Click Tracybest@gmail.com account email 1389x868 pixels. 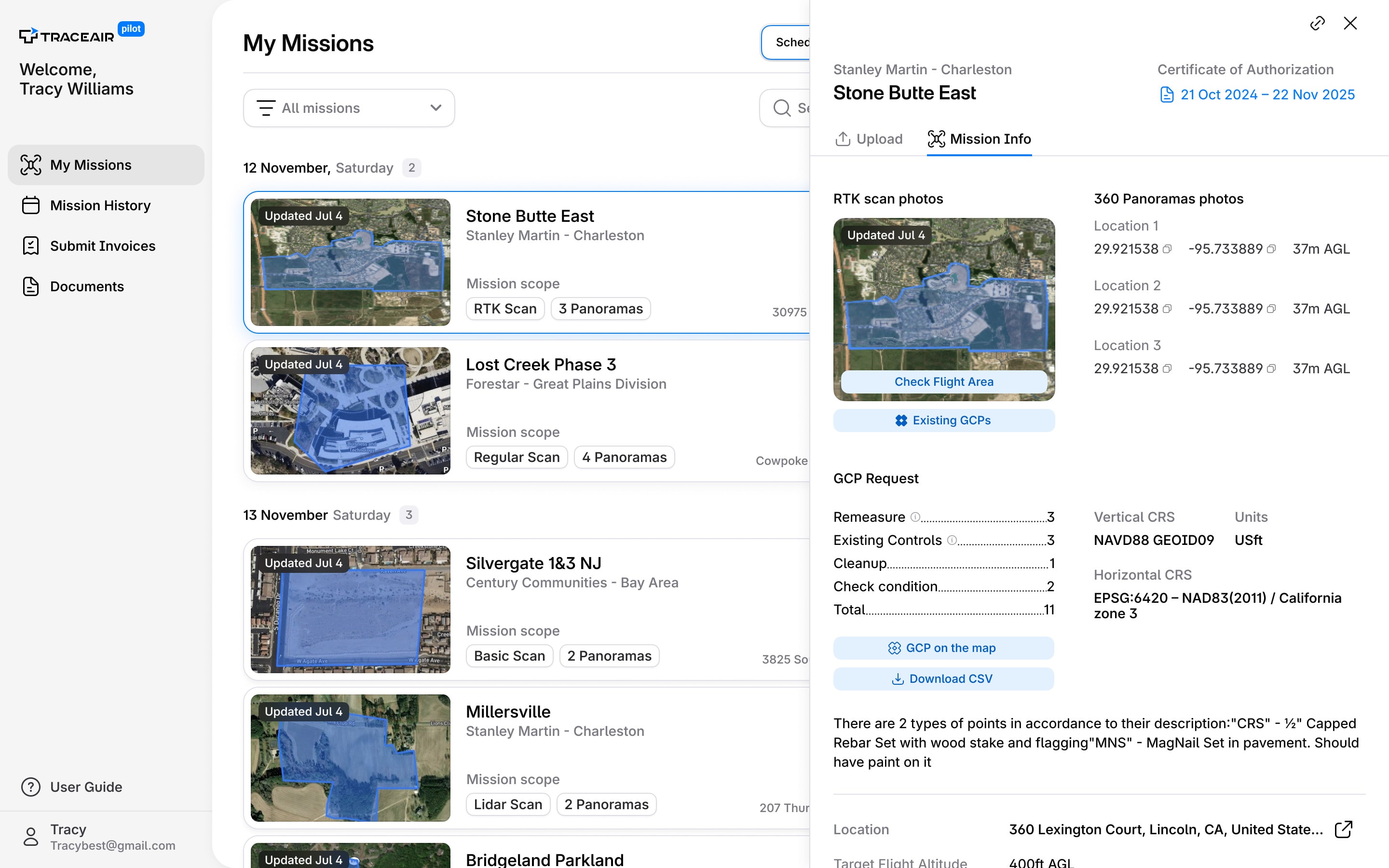[x=112, y=846]
